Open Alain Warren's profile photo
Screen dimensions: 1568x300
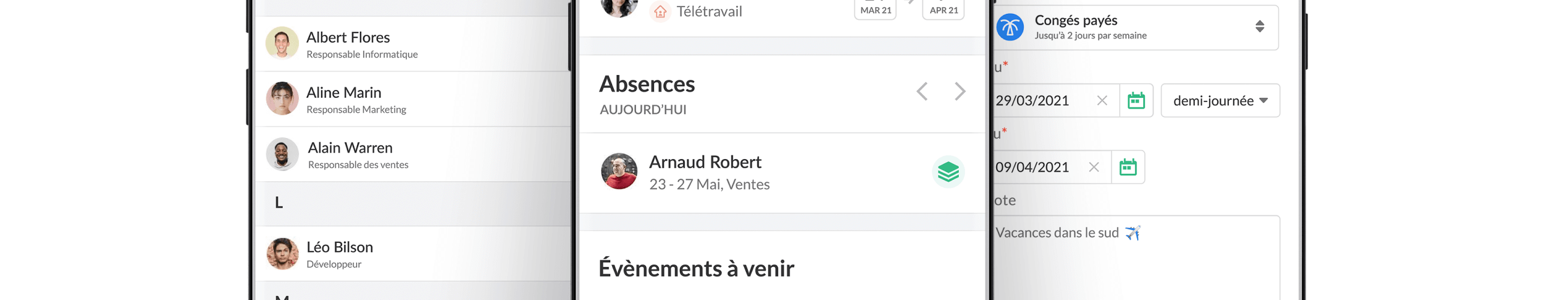pos(282,154)
